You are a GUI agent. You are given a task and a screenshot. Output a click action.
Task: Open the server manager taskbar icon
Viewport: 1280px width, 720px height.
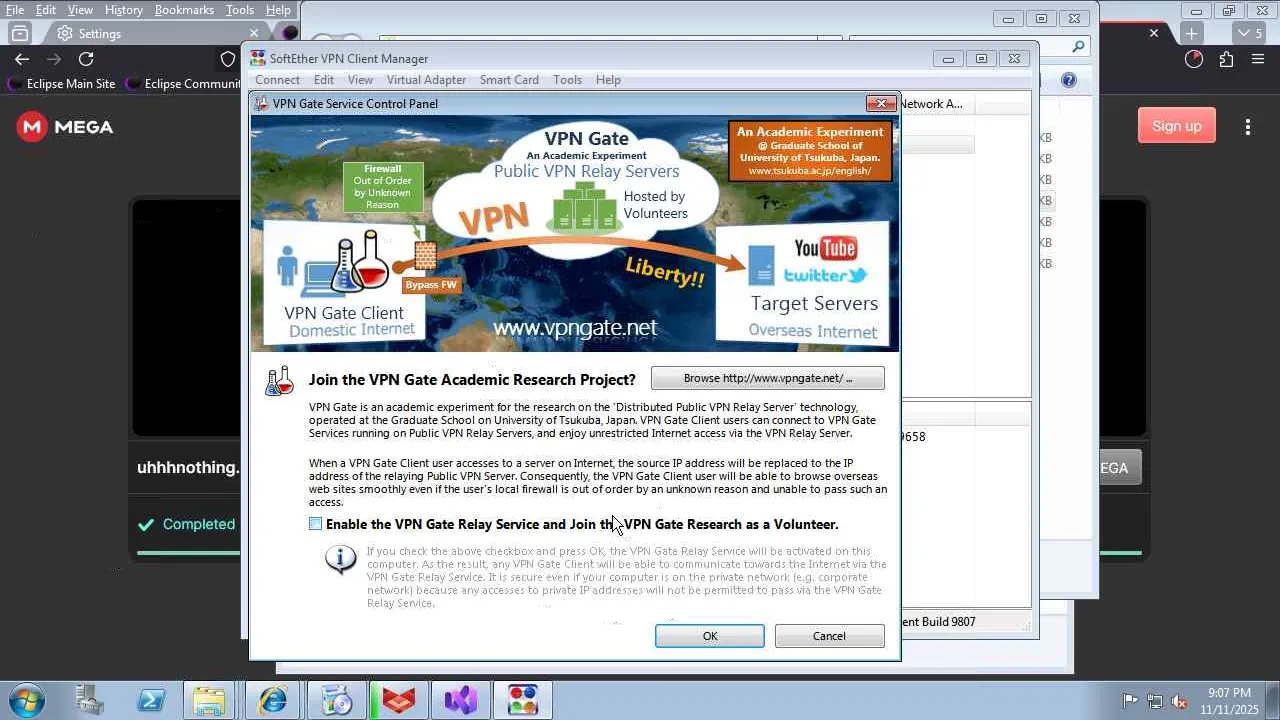point(89,700)
